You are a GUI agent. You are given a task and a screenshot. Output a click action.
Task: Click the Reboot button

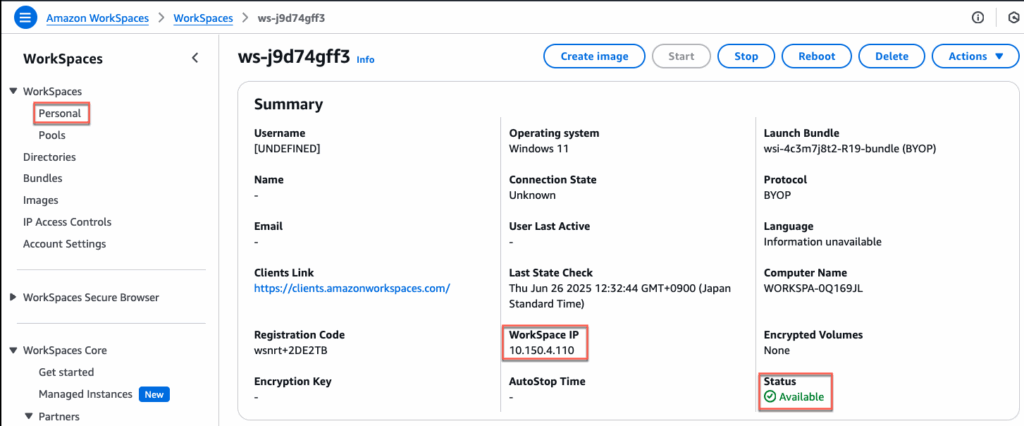coord(816,57)
